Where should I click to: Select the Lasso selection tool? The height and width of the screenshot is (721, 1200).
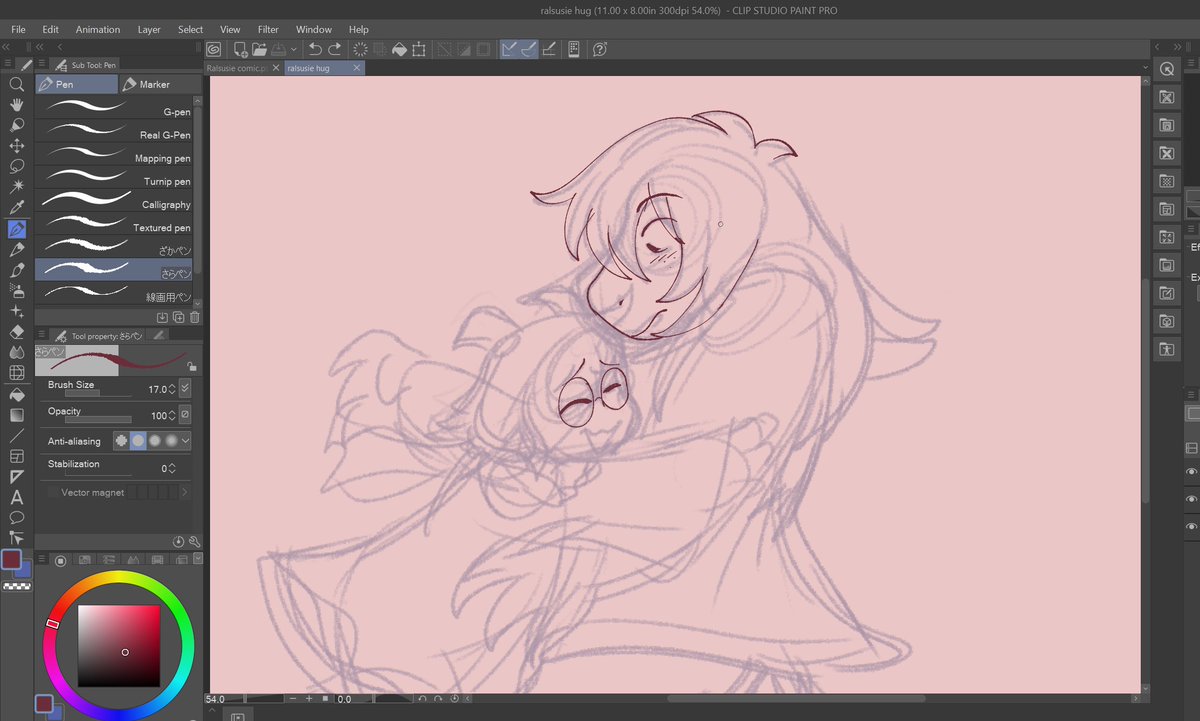[x=17, y=166]
